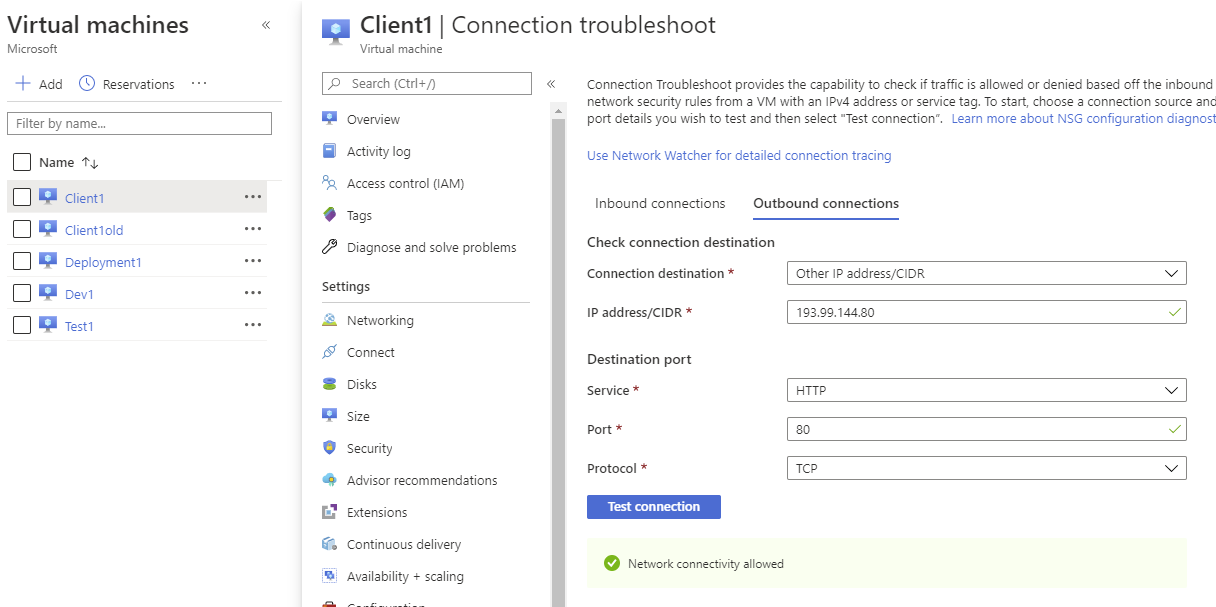Image resolution: width=1216 pixels, height=607 pixels.
Task: Check the Dev1 virtual machine checkbox
Action: click(x=20, y=293)
